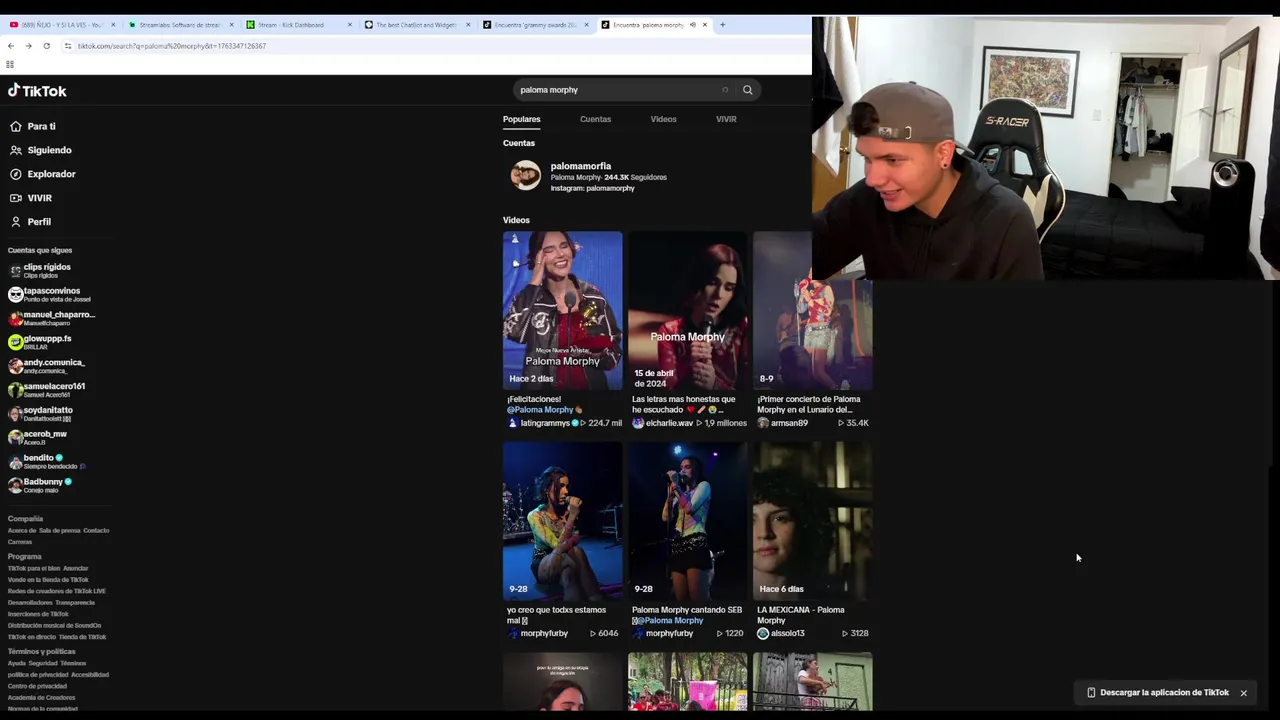Open andy.comunica_ account
Image resolution: width=1280 pixels, height=720 pixels.
[x=47, y=367]
